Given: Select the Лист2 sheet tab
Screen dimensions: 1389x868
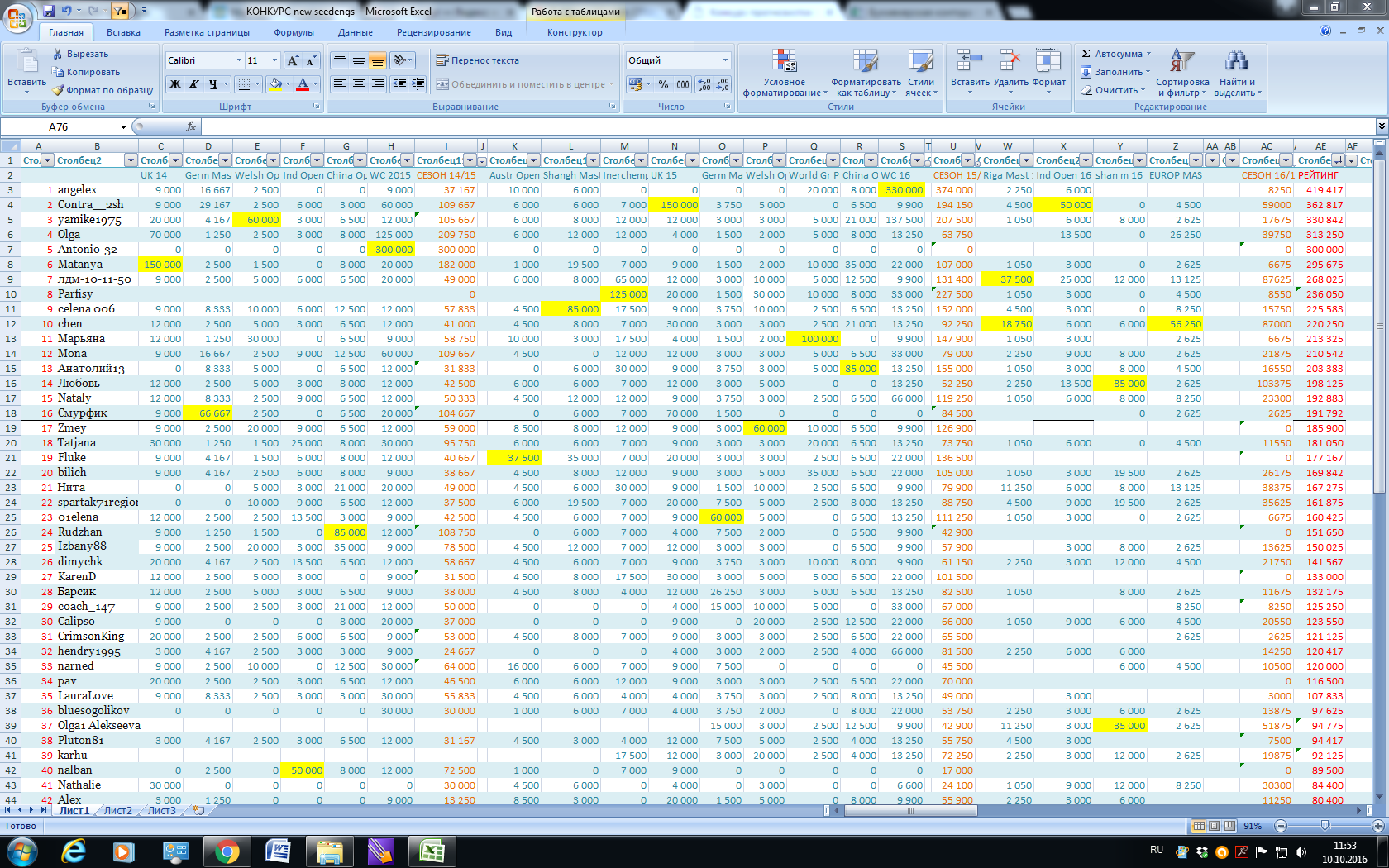Looking at the screenshot, I should [x=117, y=810].
